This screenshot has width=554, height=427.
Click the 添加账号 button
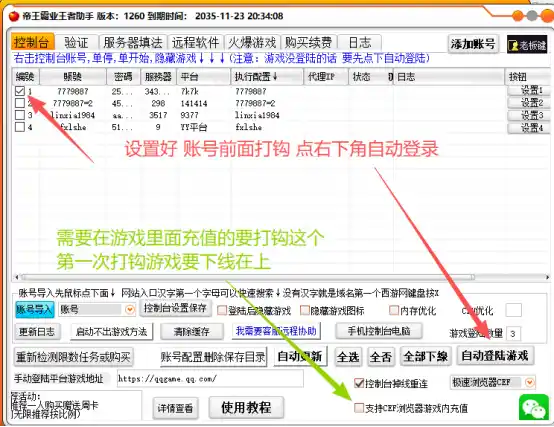coord(473,45)
